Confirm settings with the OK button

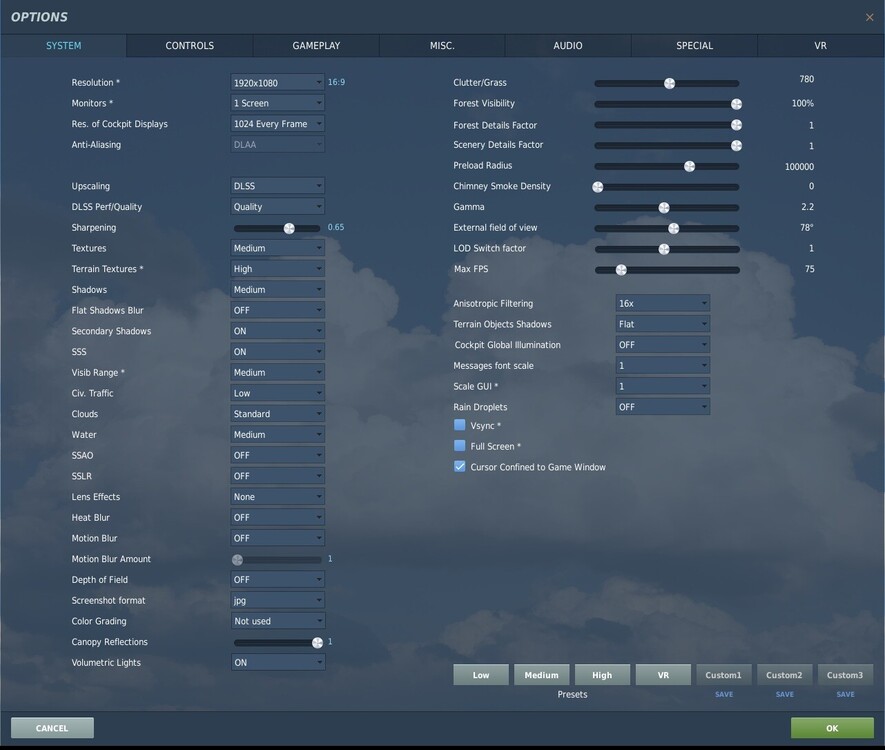[832, 727]
